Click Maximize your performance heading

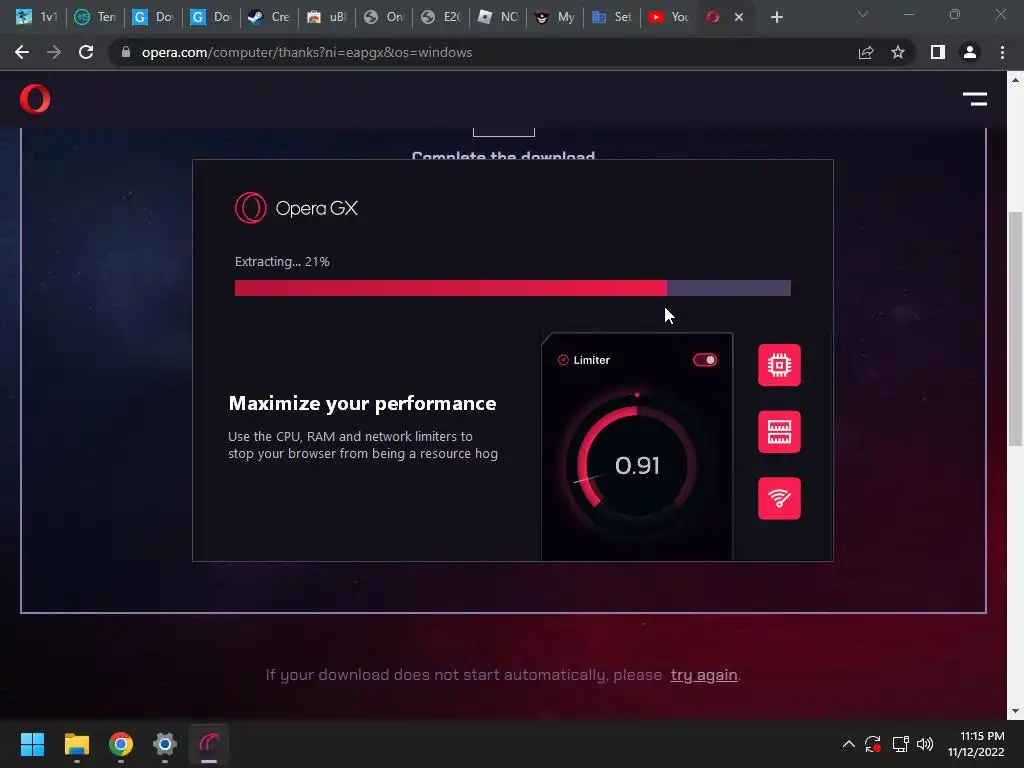(x=362, y=404)
